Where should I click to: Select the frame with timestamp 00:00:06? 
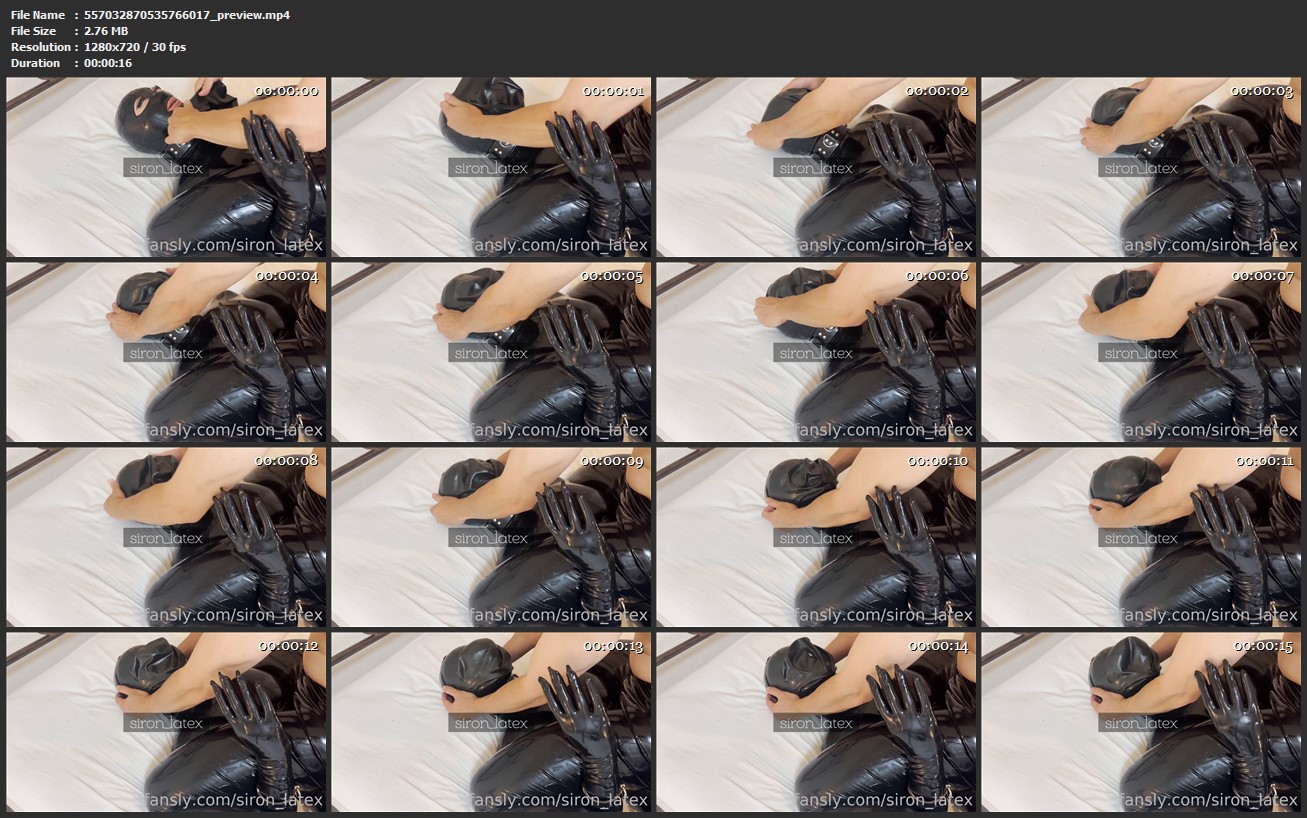point(816,352)
